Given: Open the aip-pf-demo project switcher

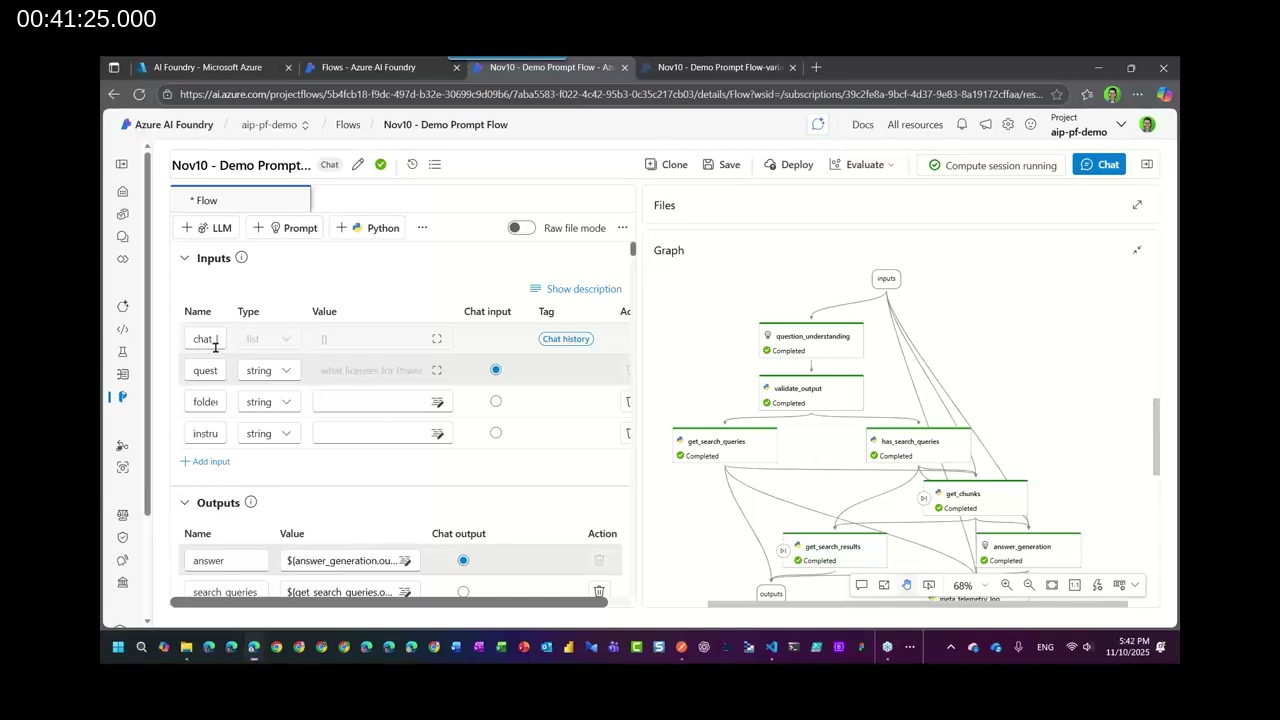Looking at the screenshot, I should (275, 125).
